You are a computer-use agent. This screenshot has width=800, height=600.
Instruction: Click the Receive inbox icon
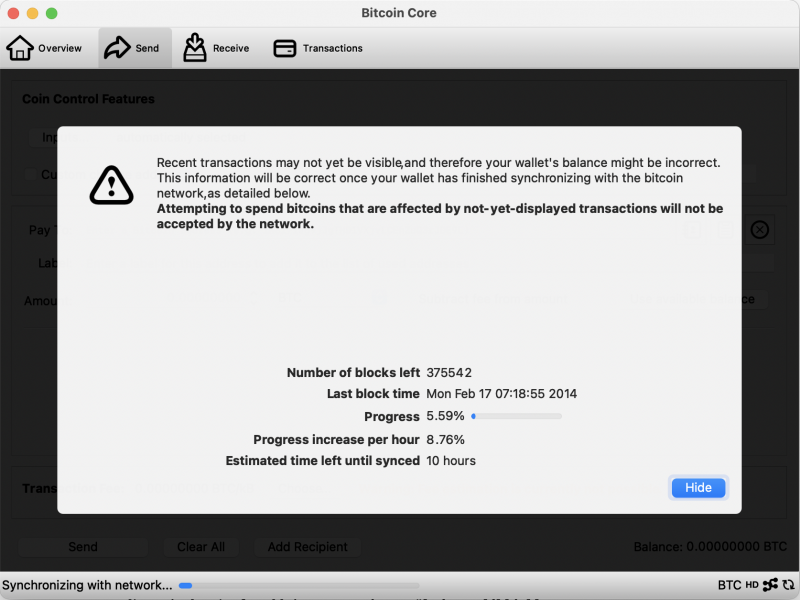click(195, 47)
